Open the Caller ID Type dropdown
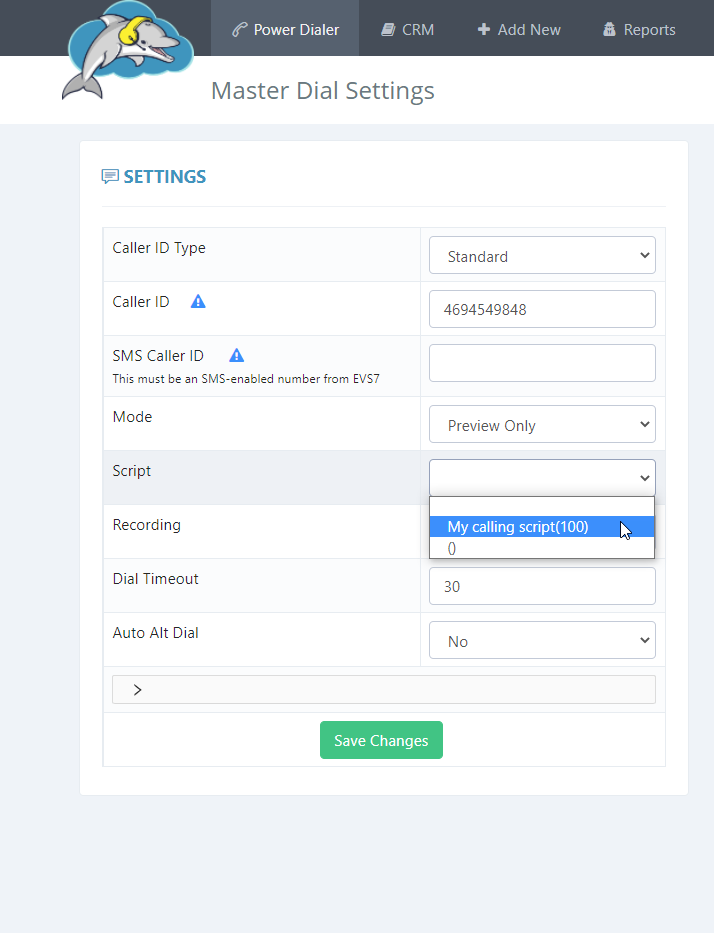Image resolution: width=714 pixels, height=933 pixels. (x=542, y=255)
